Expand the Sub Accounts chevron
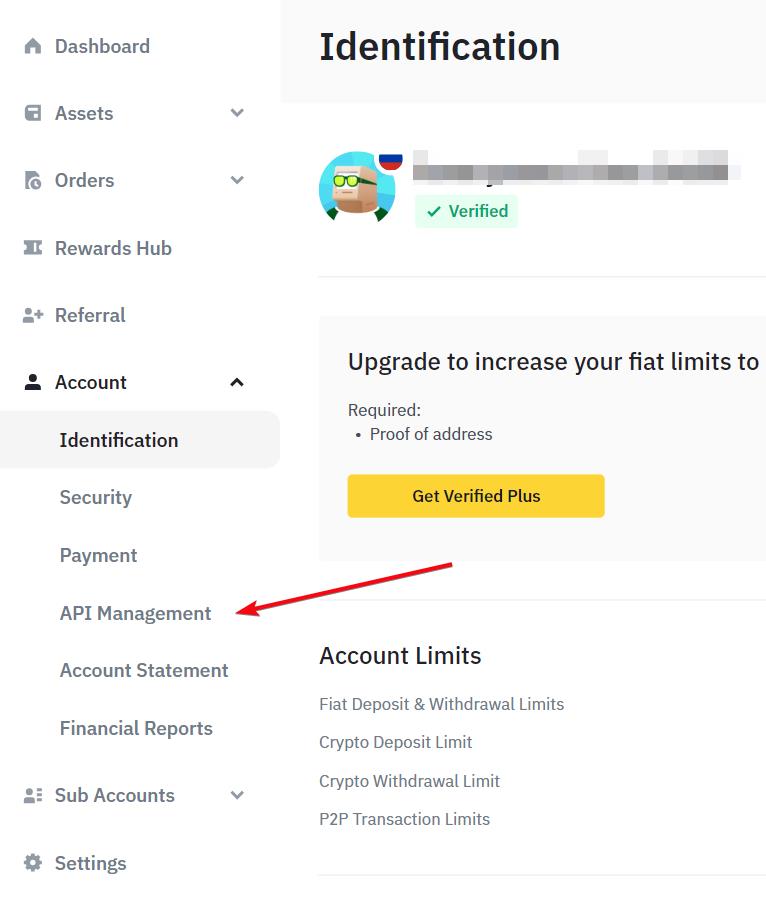 point(237,796)
